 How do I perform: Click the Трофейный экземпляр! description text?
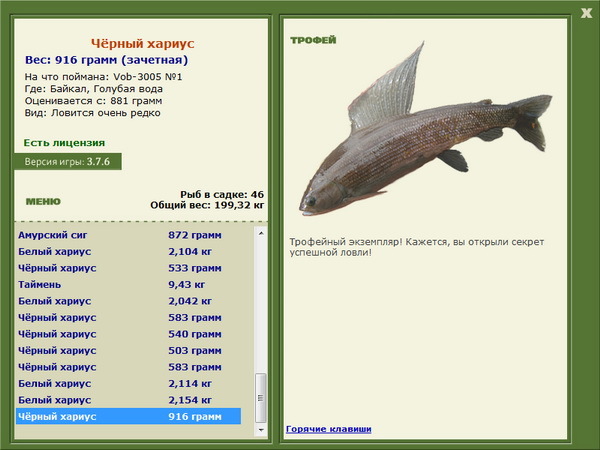417,247
